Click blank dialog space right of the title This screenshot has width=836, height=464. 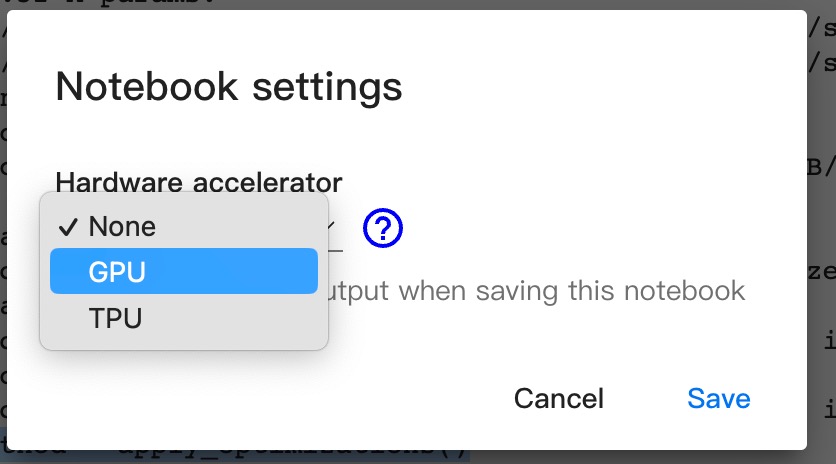click(600, 87)
